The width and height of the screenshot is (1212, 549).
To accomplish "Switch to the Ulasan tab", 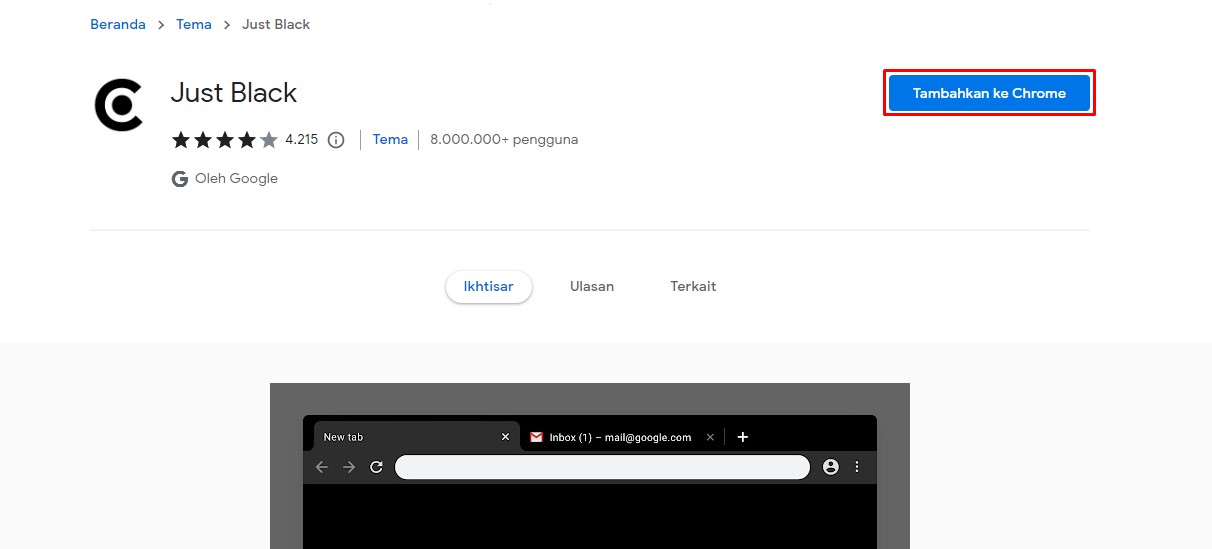I will click(x=592, y=287).
